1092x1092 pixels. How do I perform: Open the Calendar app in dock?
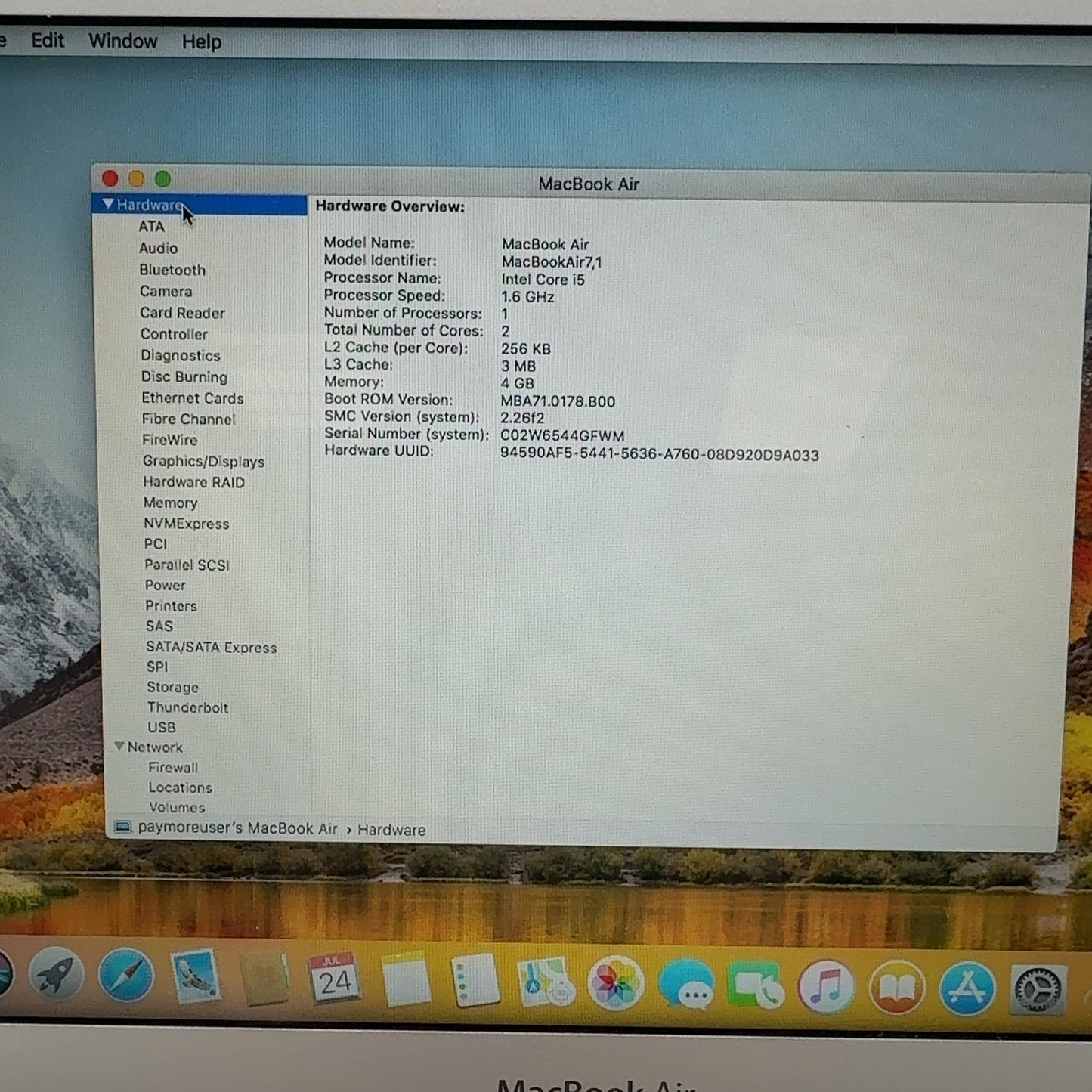pos(335,979)
